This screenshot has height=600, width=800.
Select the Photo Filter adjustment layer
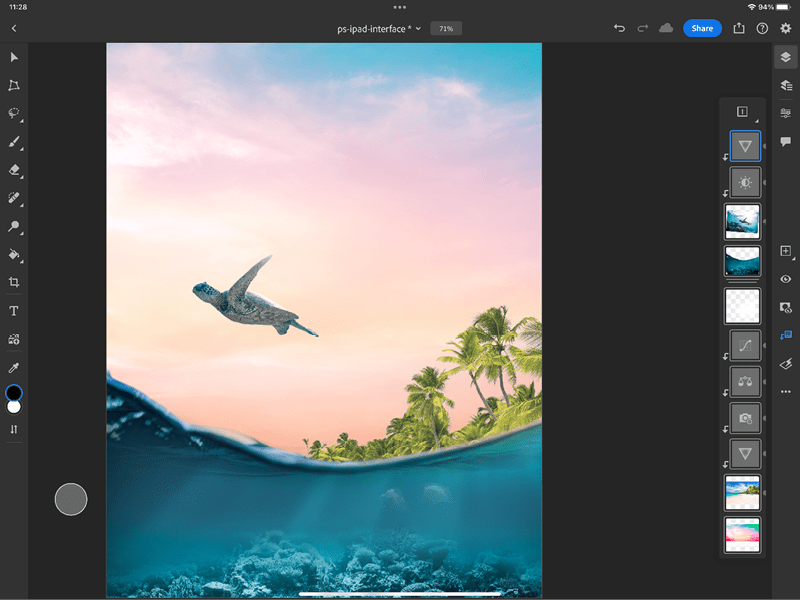pyautogui.click(x=745, y=418)
